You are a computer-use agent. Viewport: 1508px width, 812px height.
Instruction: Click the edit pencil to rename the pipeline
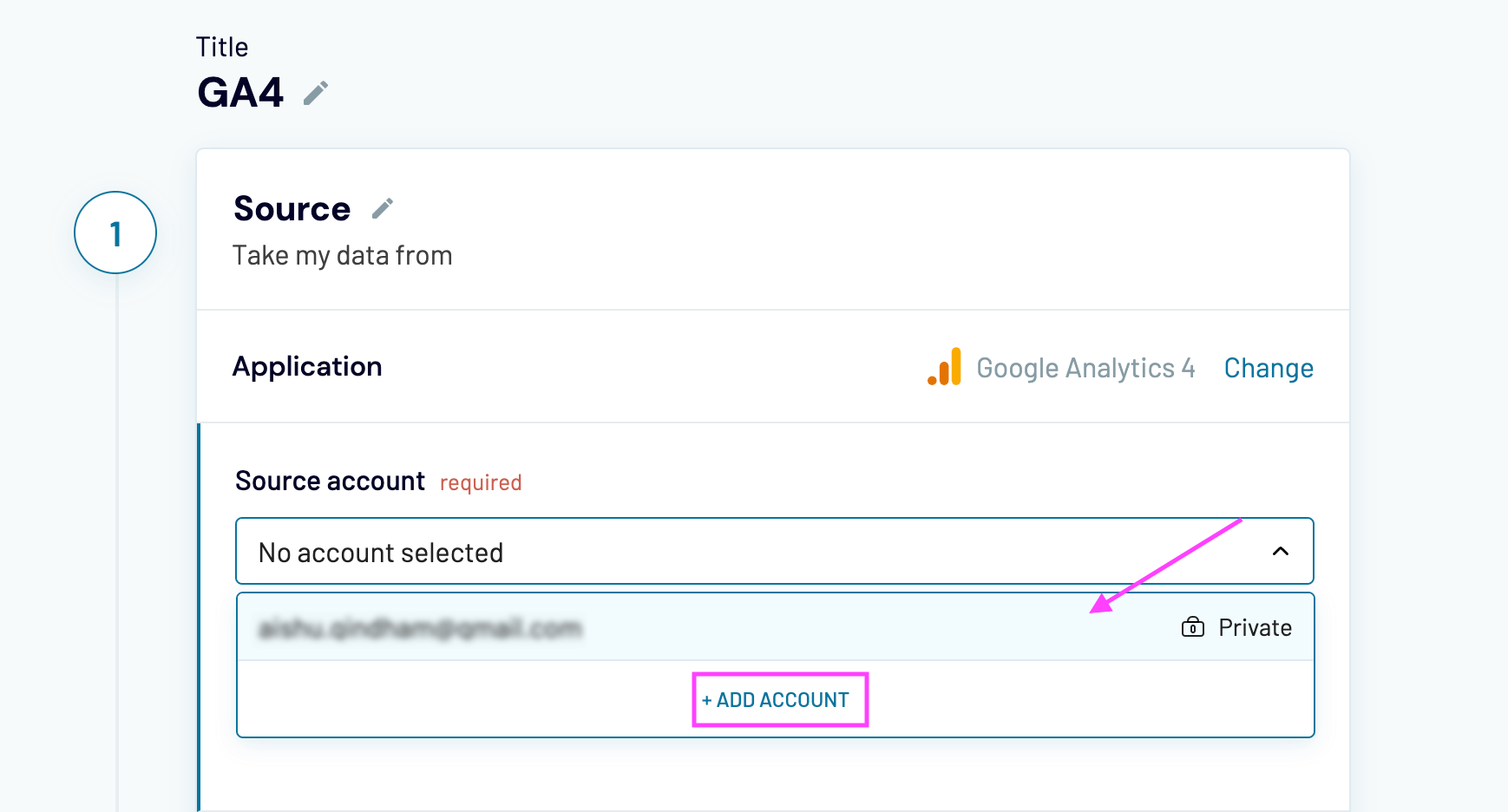[x=316, y=91]
